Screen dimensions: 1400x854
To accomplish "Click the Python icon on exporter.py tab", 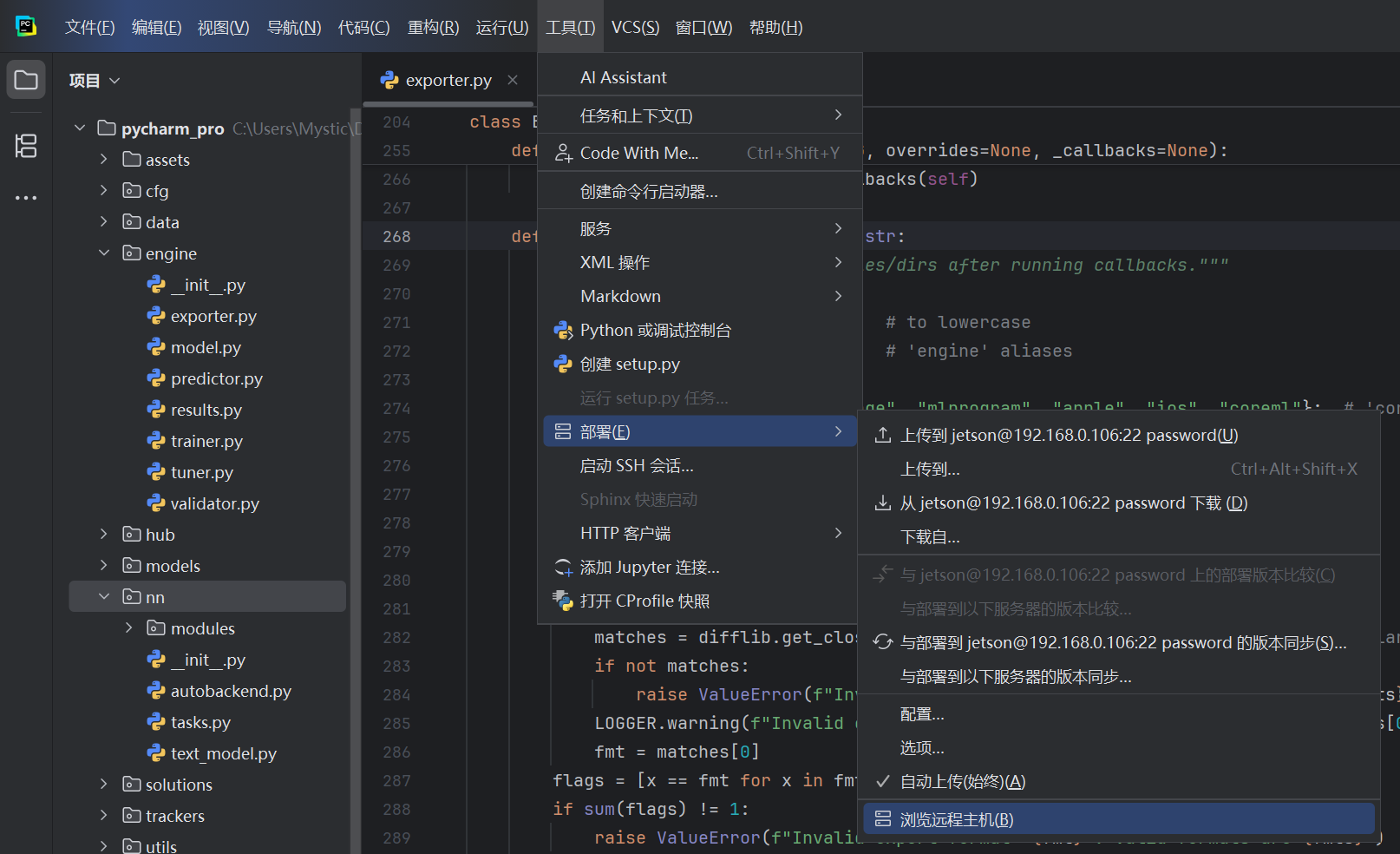I will pos(389,80).
